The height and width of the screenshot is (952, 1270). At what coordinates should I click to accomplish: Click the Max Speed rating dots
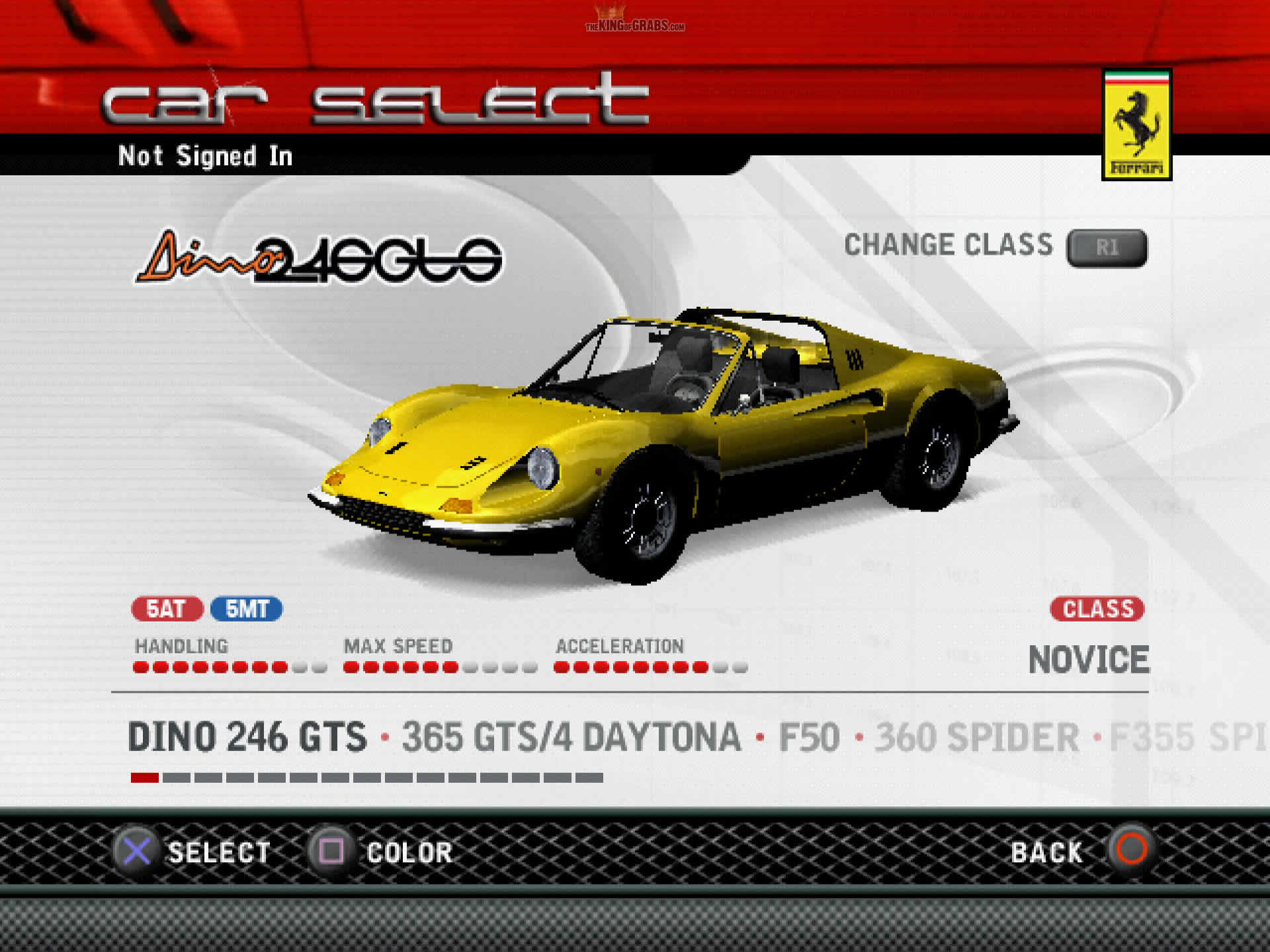[440, 667]
